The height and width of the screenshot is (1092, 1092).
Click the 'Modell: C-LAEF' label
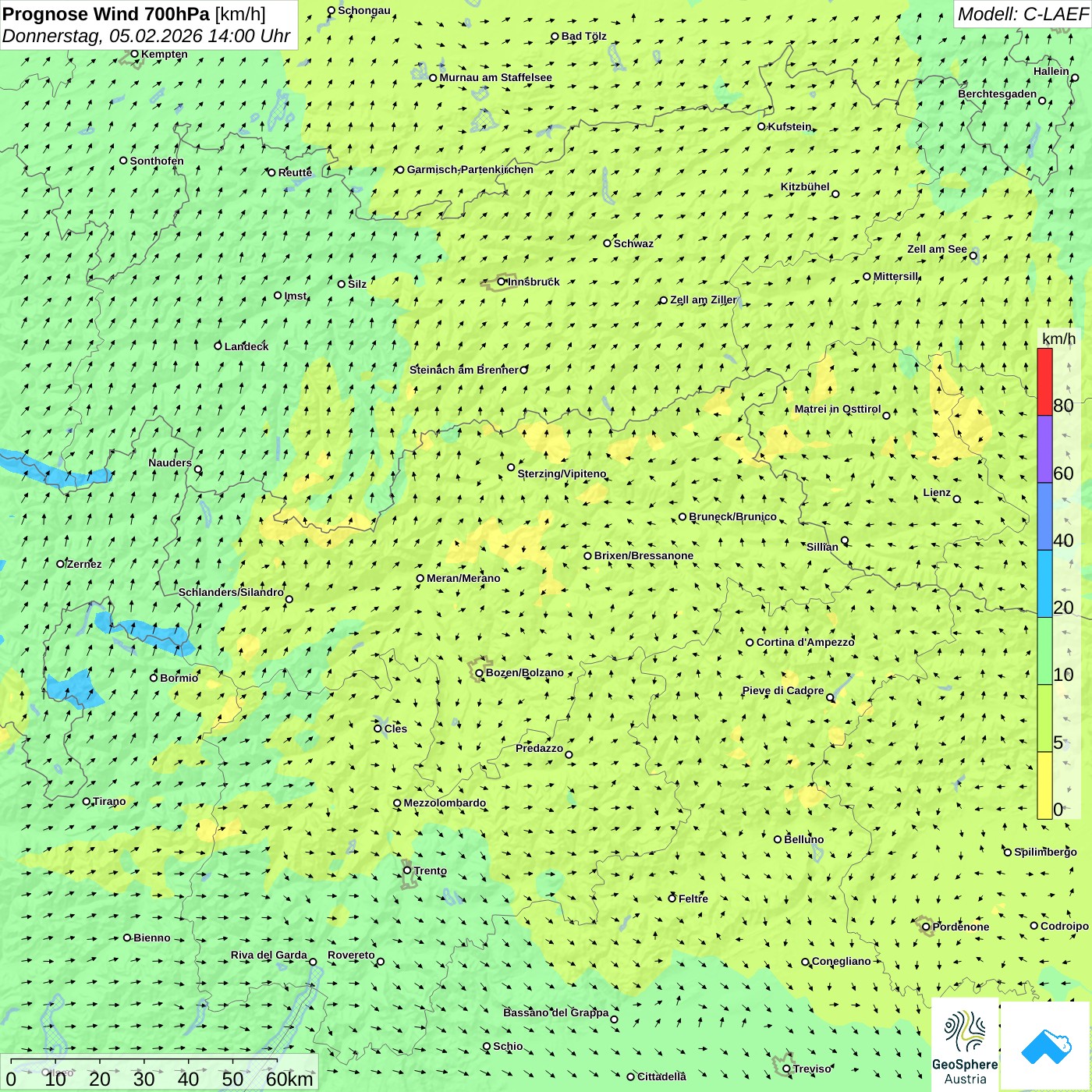(1023, 14)
